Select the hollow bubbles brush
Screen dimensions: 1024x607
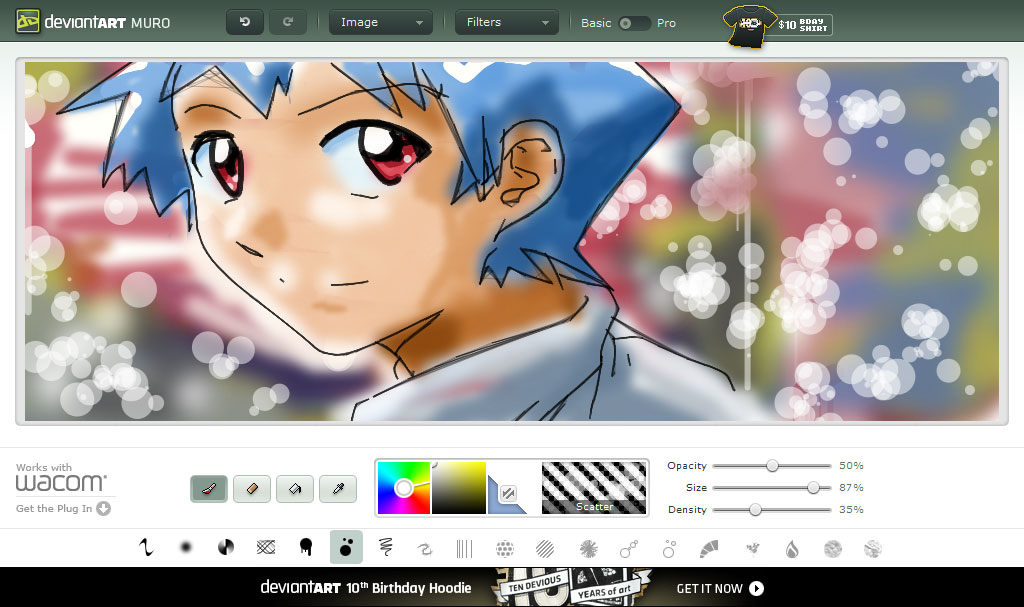pyautogui.click(x=669, y=549)
